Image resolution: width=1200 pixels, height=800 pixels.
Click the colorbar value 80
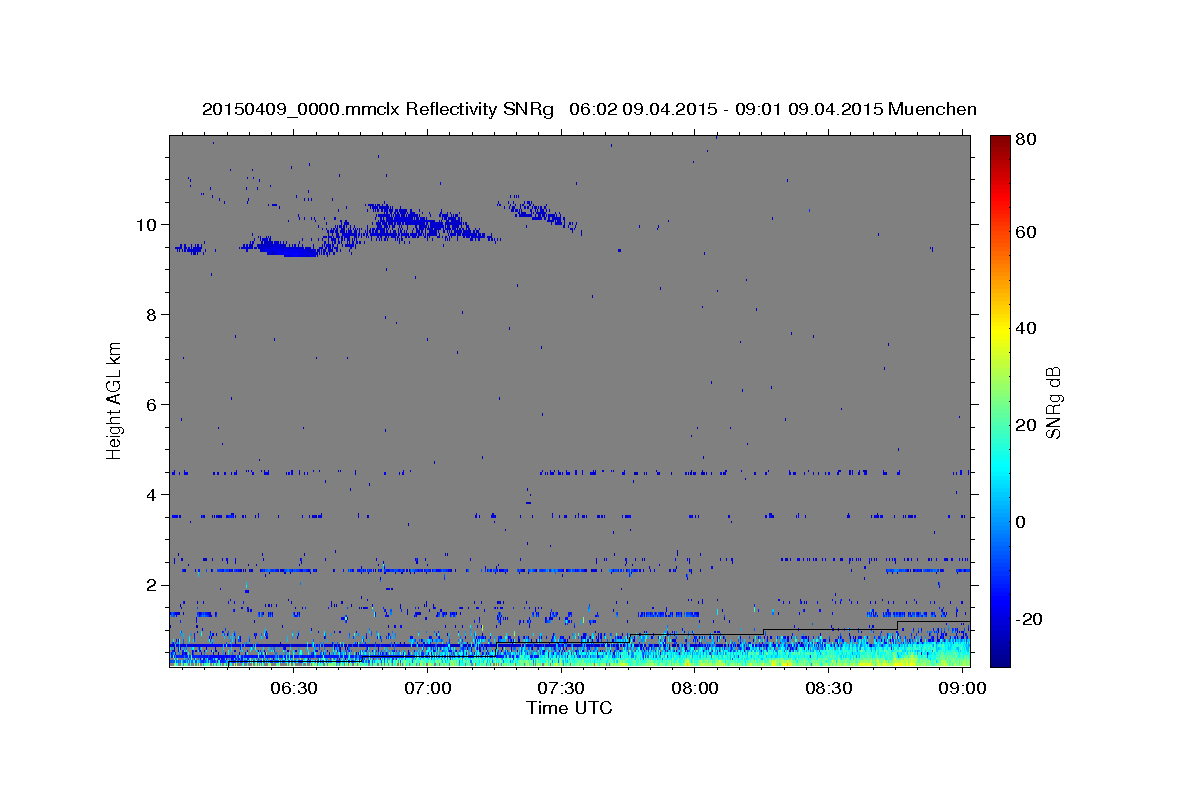click(x=1025, y=139)
